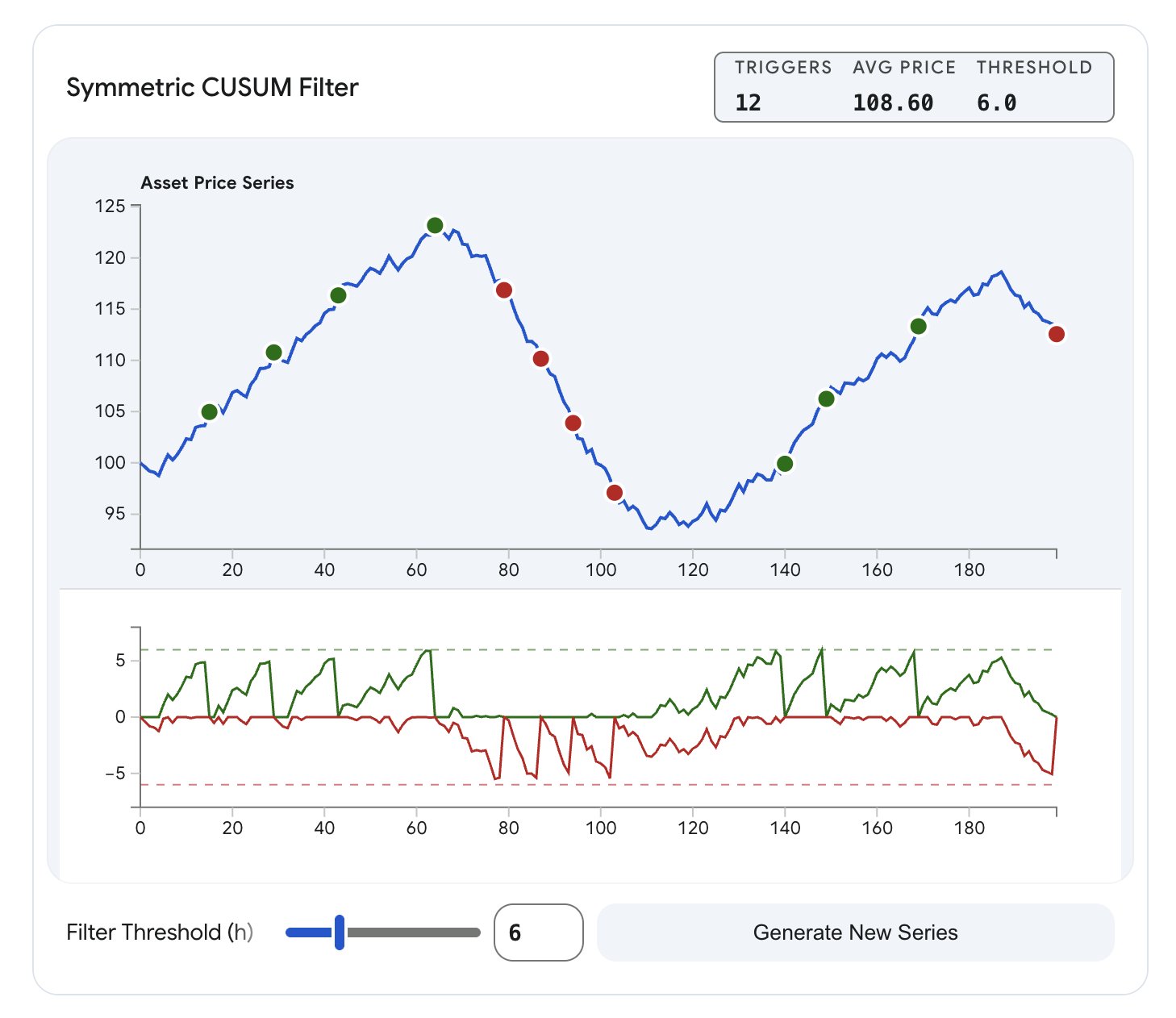Click the AVG PRICE value 108.60
The width and height of the screenshot is (1176, 1018).
click(893, 102)
